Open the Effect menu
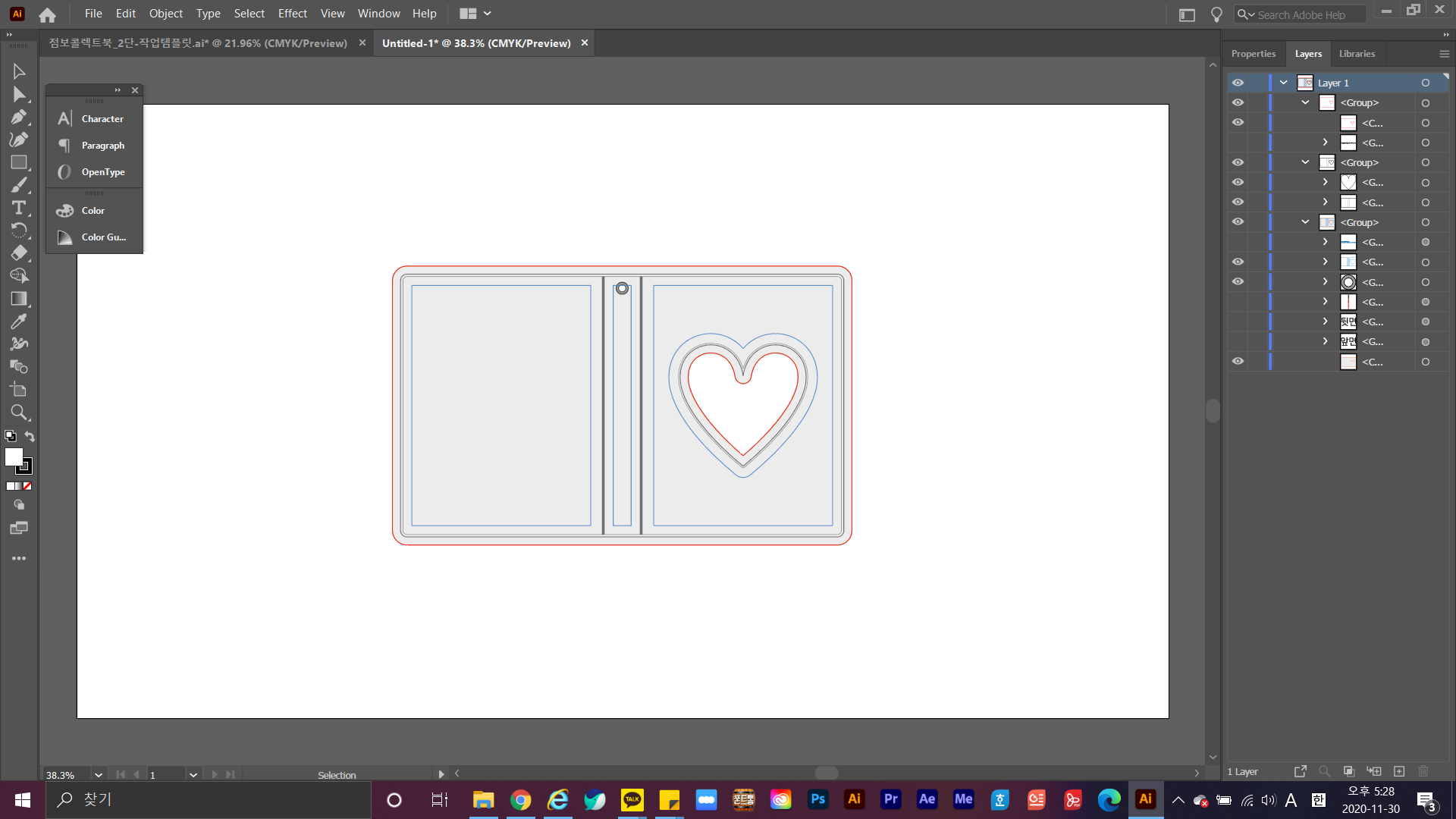 point(292,14)
